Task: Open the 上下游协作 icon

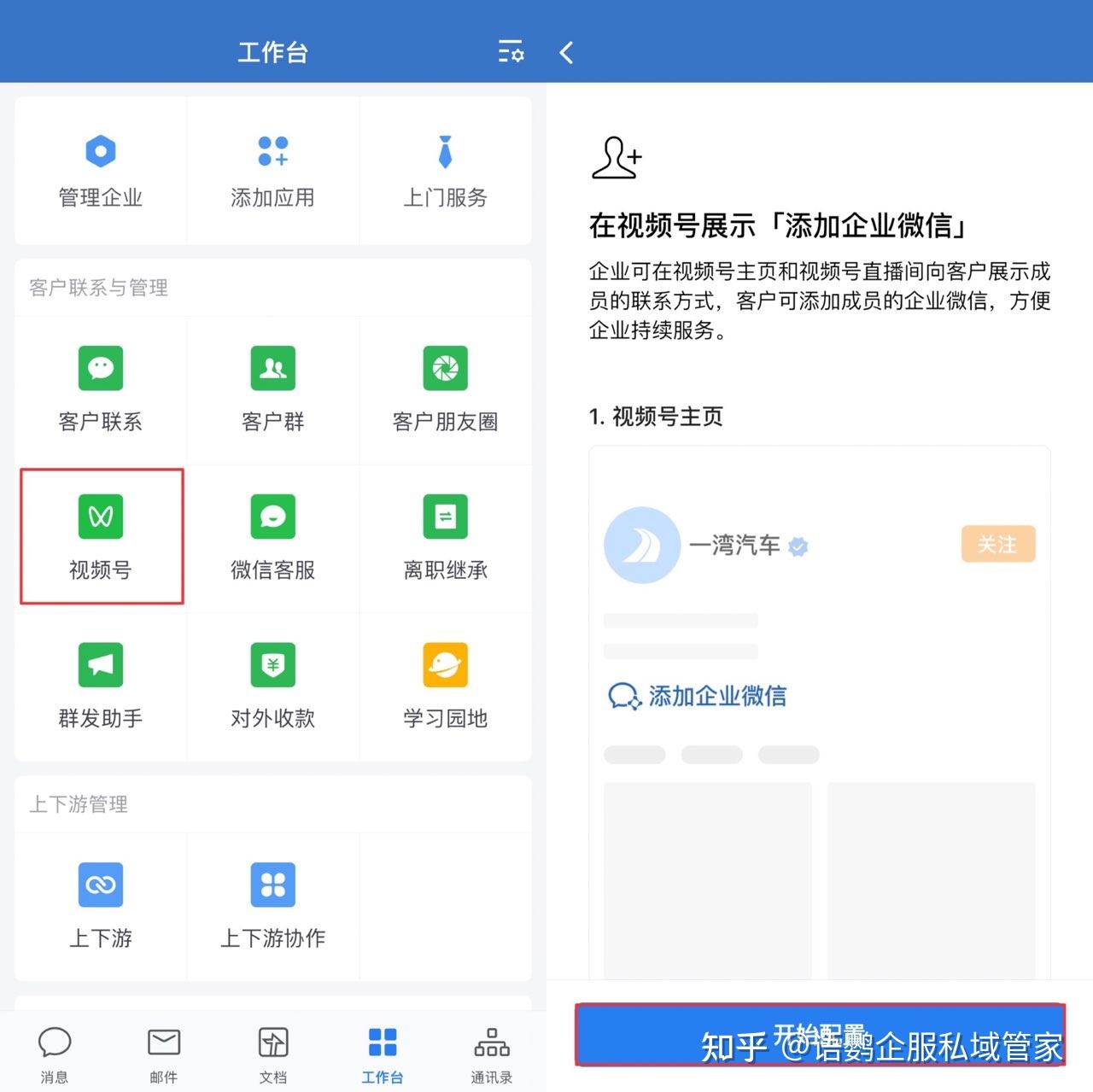Action: click(272, 885)
